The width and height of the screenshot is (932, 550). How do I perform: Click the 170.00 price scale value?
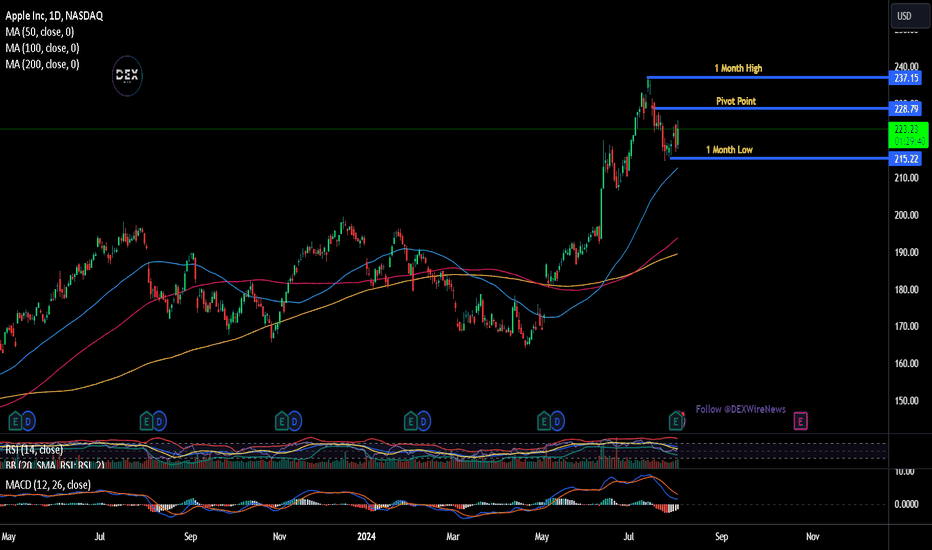point(906,326)
